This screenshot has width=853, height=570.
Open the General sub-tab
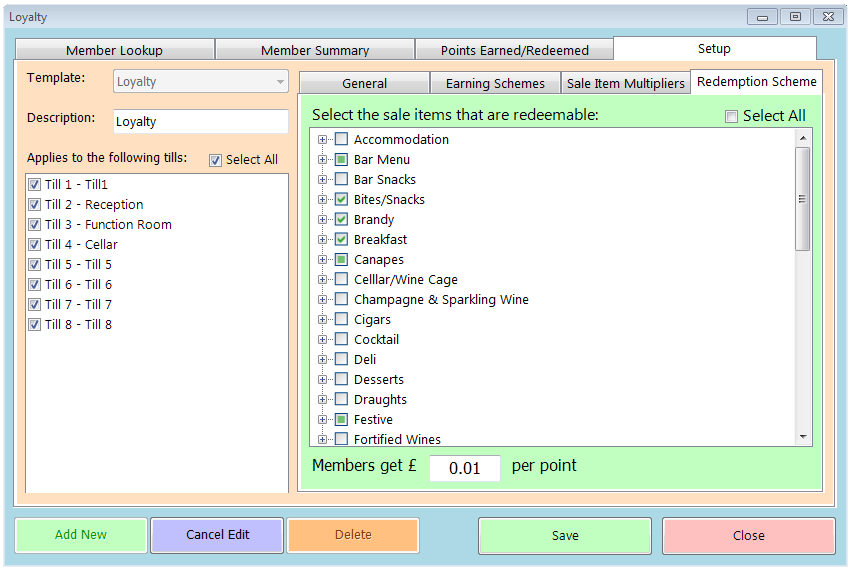point(364,83)
